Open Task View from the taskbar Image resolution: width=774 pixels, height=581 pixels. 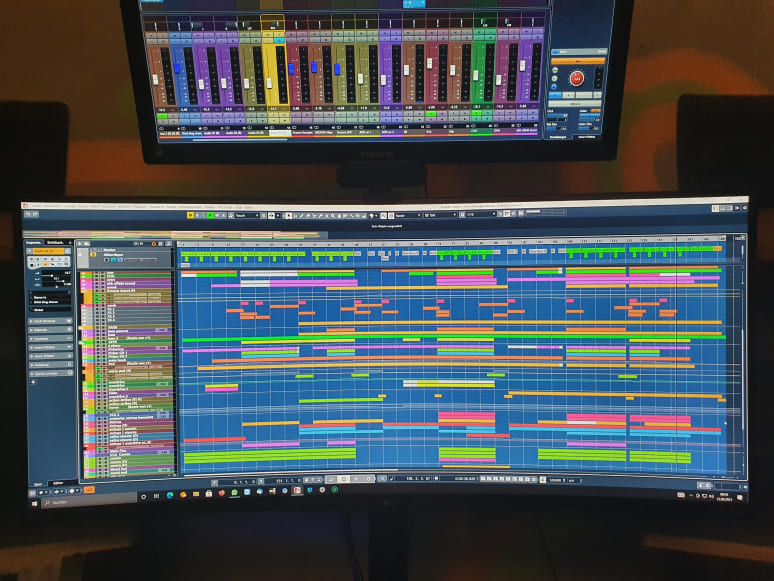156,496
